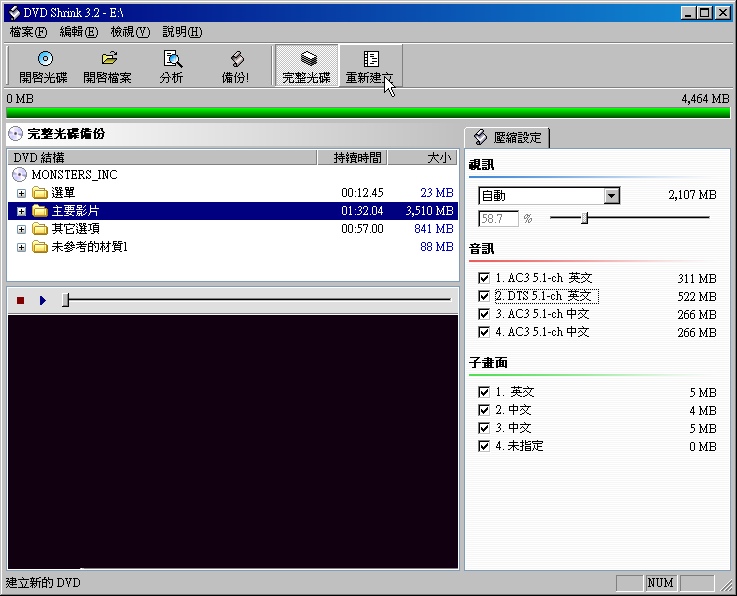737x596 pixels.
Task: Expand the 未參考的材質1 tree node
Action: click(21, 247)
